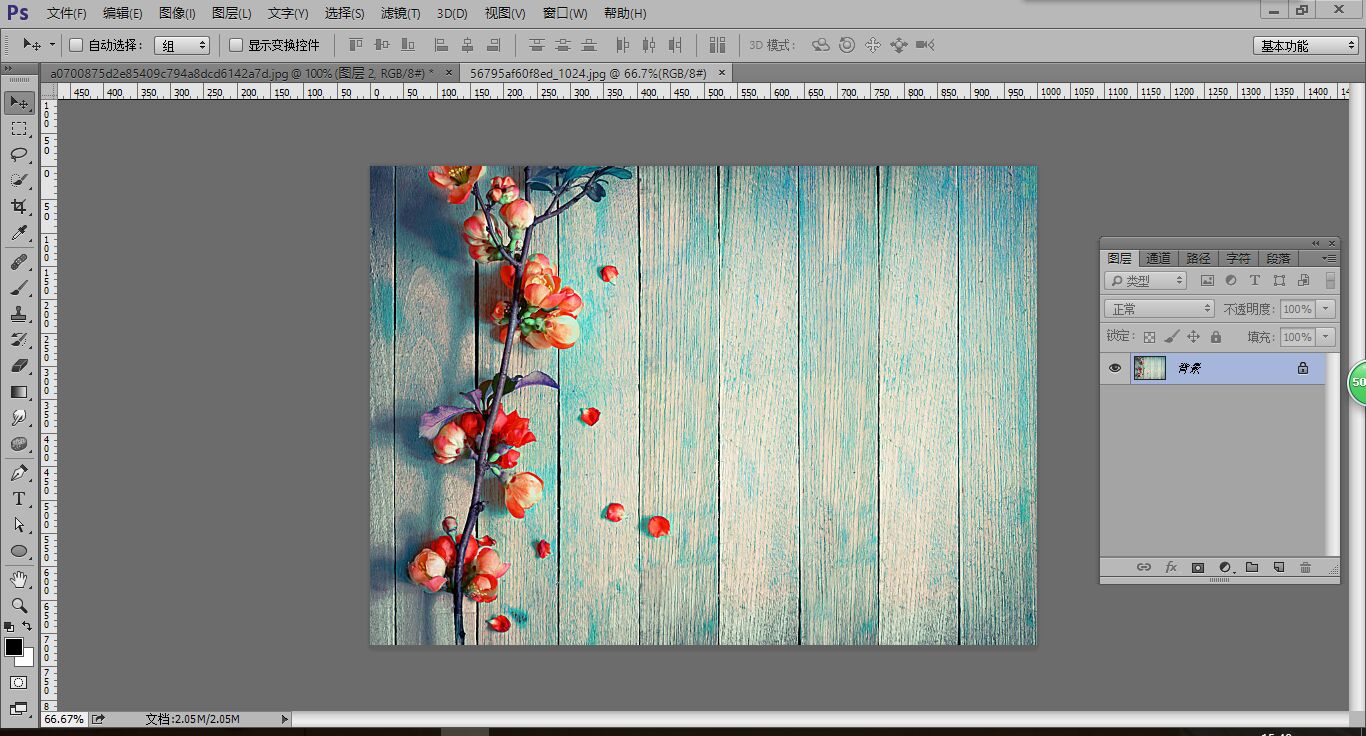Switch to the 通道 panel tab

point(1158,258)
